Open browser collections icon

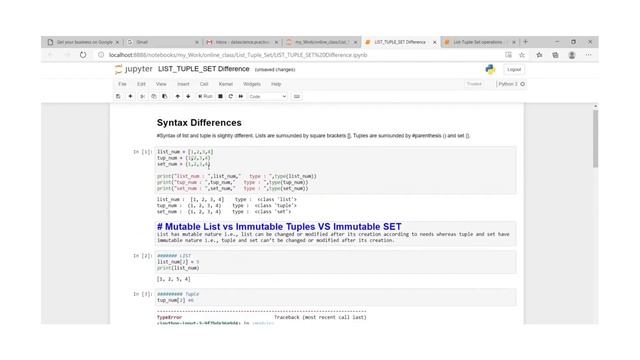coord(556,55)
